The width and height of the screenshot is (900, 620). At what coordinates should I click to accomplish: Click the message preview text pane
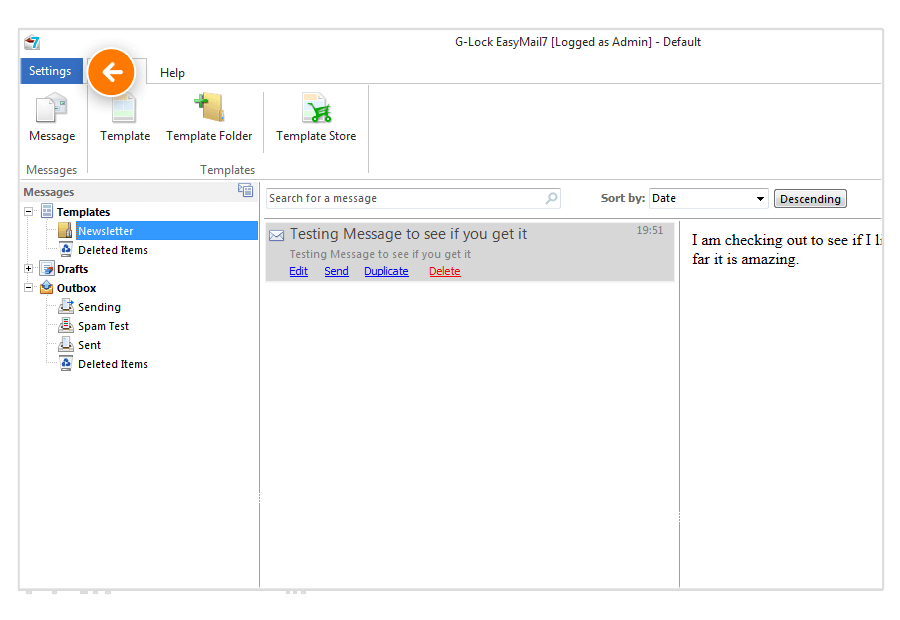pyautogui.click(x=782, y=402)
